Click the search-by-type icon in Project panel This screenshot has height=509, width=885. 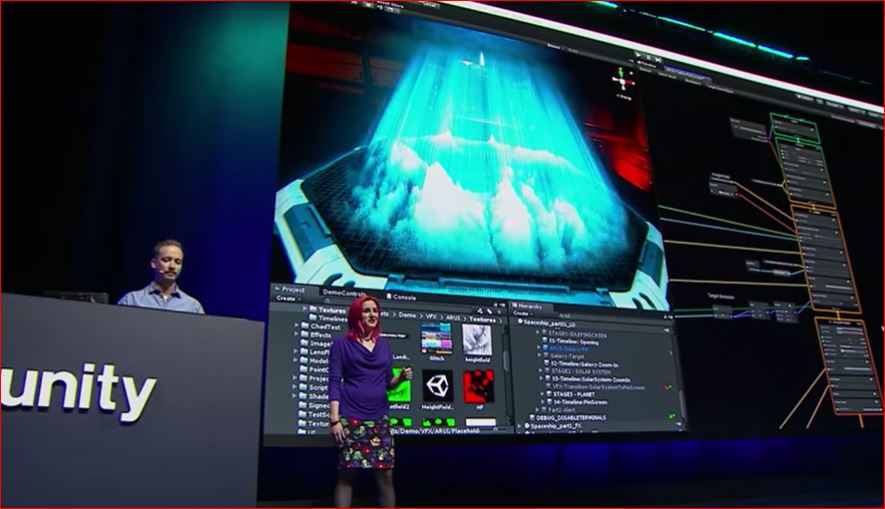point(480,310)
